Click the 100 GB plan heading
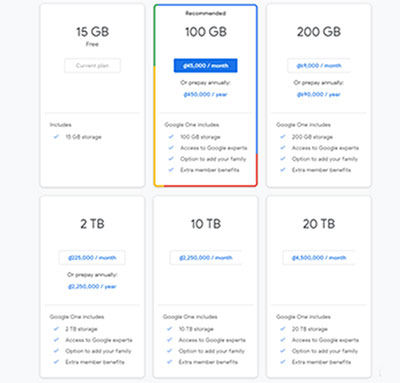Screen dimensions: 400x383 pos(206,32)
